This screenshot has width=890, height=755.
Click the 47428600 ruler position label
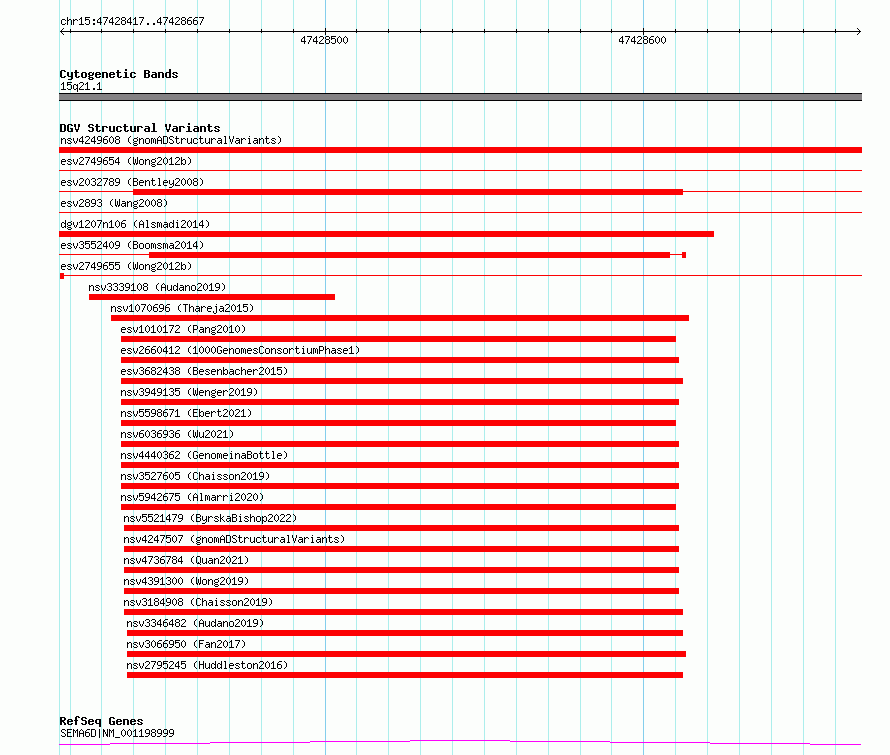click(x=642, y=40)
